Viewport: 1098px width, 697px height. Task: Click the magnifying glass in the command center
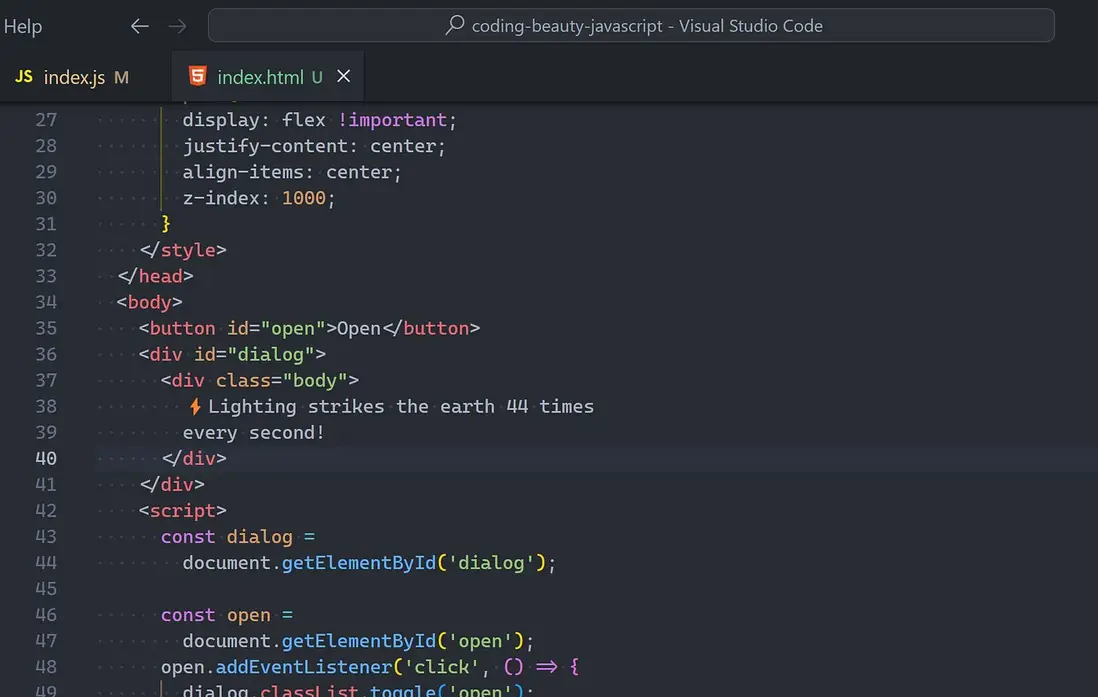point(454,25)
